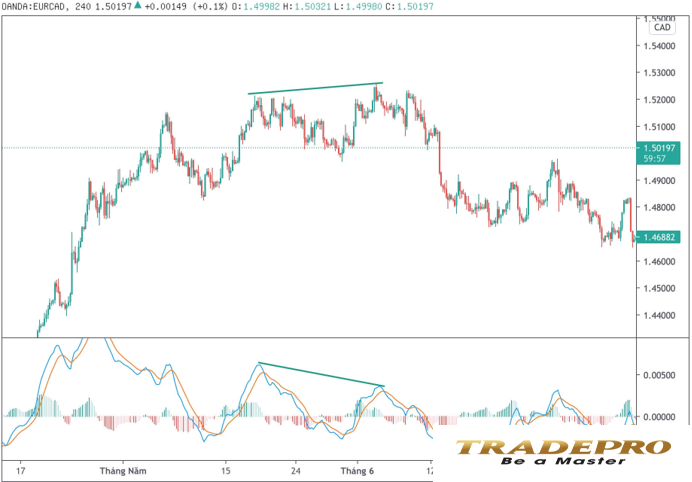Select the green trendline above price highs
Viewport: 692px width, 482px height.
click(x=315, y=88)
